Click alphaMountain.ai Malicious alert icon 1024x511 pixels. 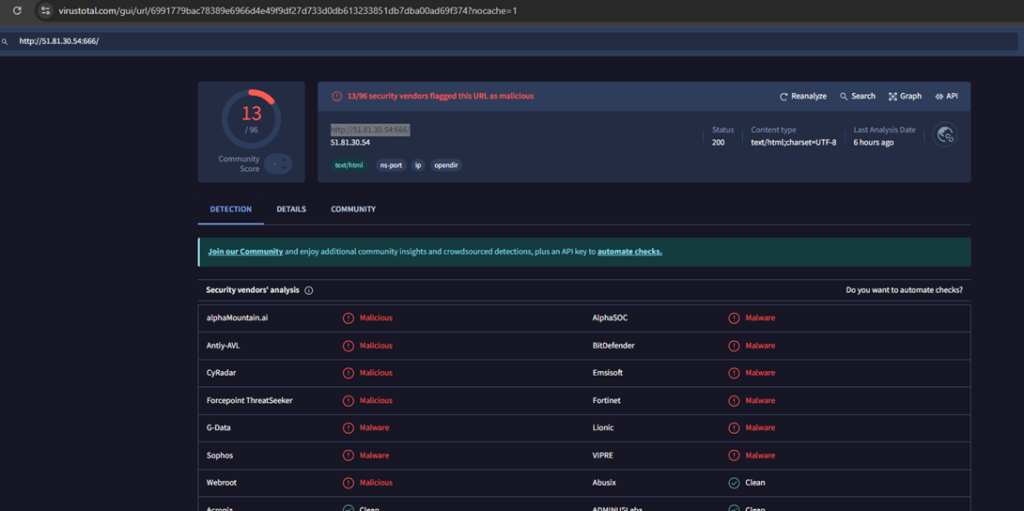tap(349, 318)
